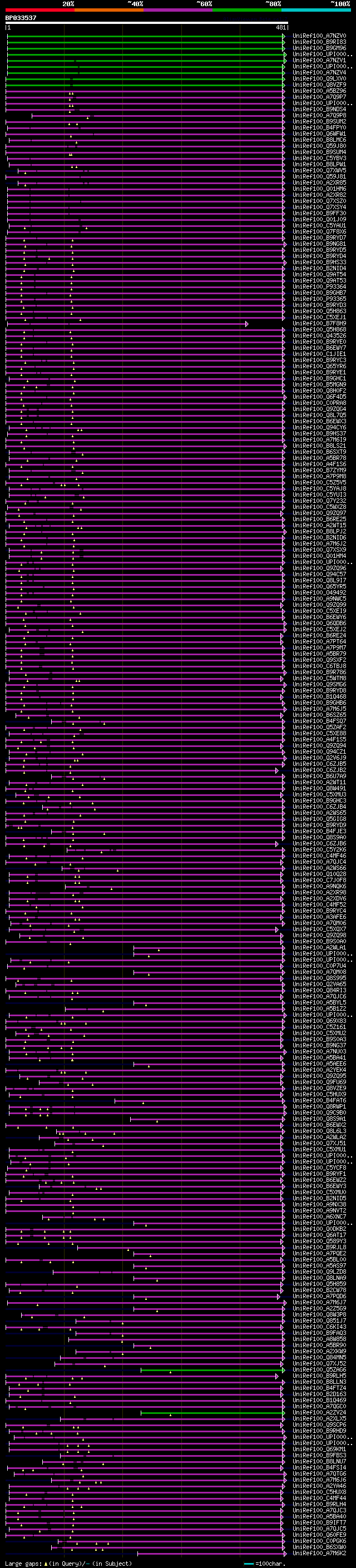356x1568 pixels.
Task: Select label UniRef100_B9NDS4
Action: coord(319,109)
